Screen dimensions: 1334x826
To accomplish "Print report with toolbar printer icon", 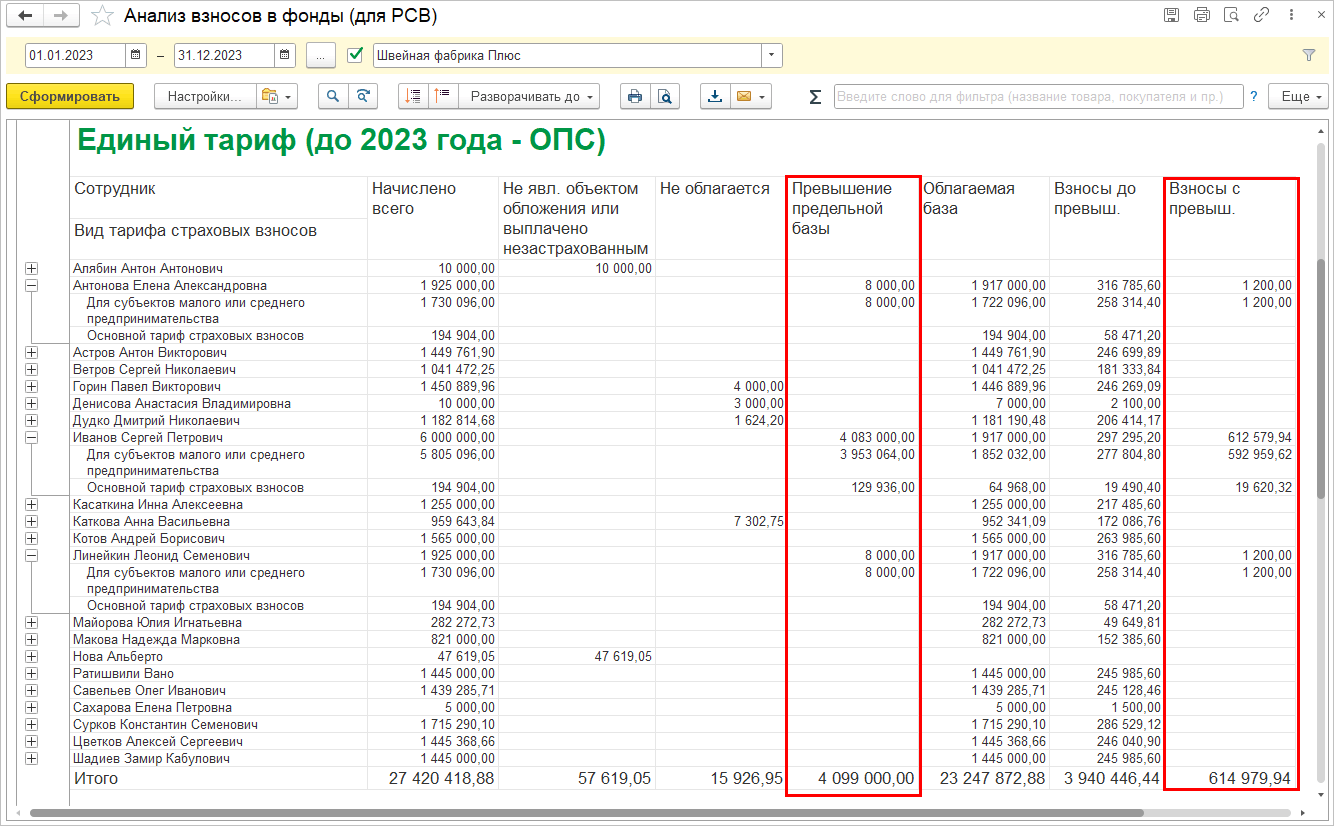I will coord(634,96).
